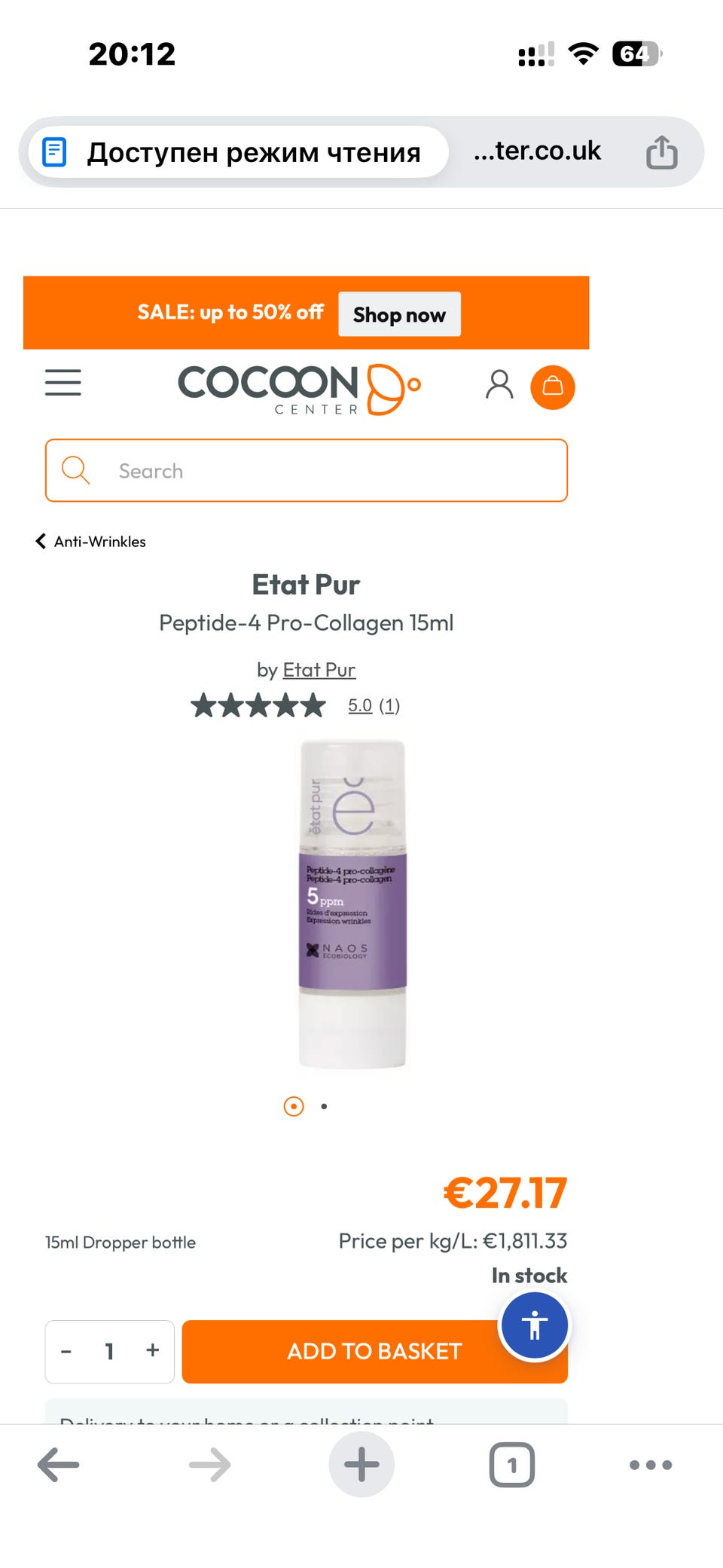Image resolution: width=723 pixels, height=1568 pixels.
Task: Open browser three-dot more menu
Action: pos(651,1465)
